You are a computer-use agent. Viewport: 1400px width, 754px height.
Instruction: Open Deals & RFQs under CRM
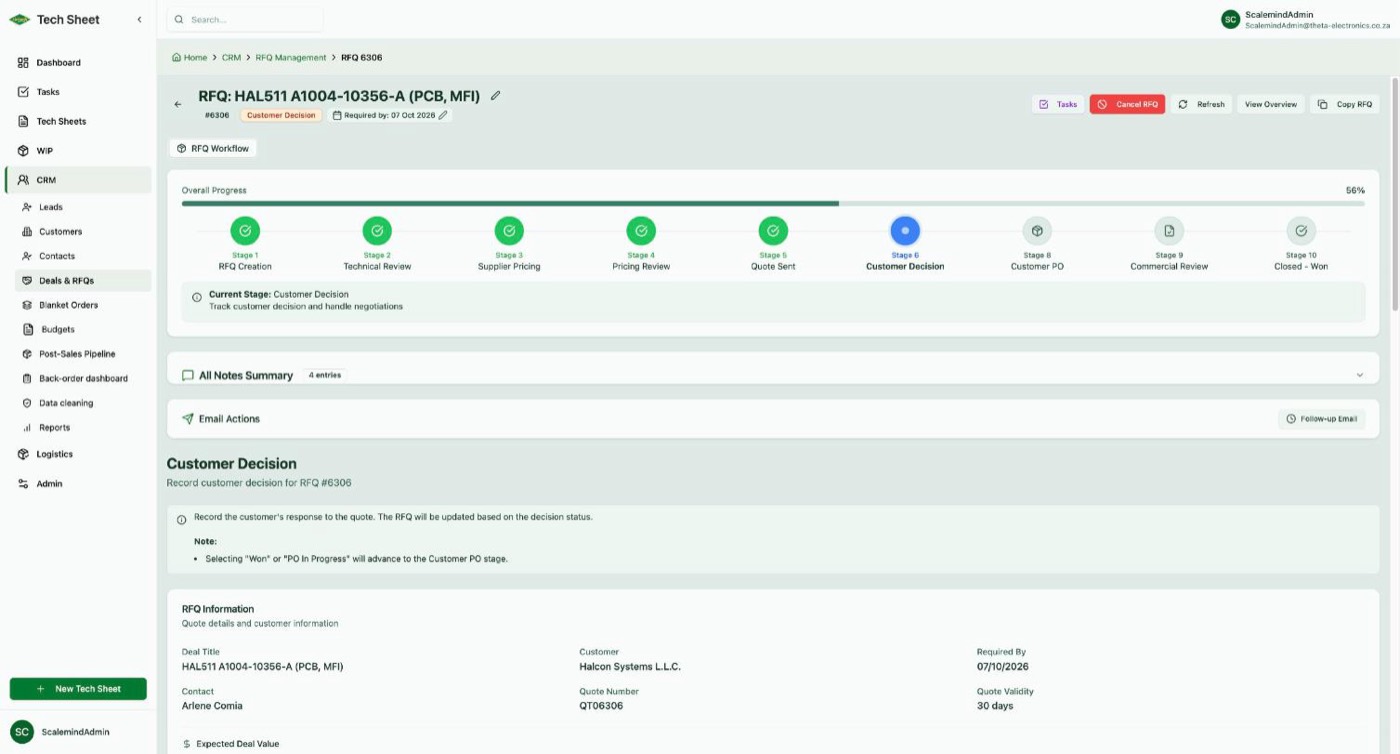point(82,281)
